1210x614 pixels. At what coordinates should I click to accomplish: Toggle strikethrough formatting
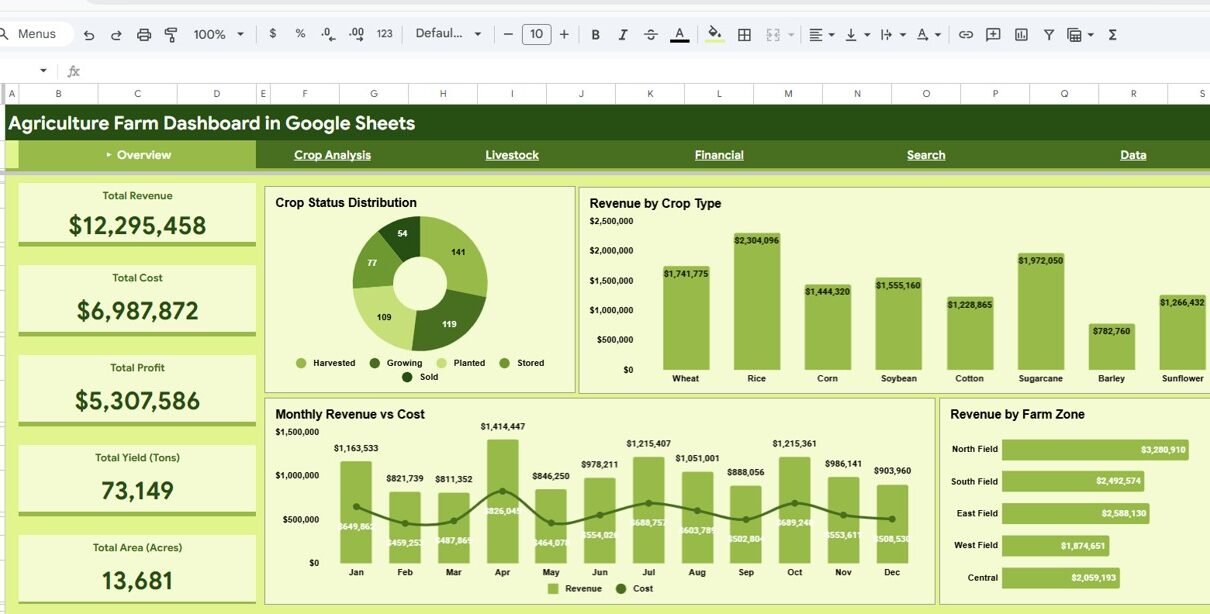[x=651, y=35]
